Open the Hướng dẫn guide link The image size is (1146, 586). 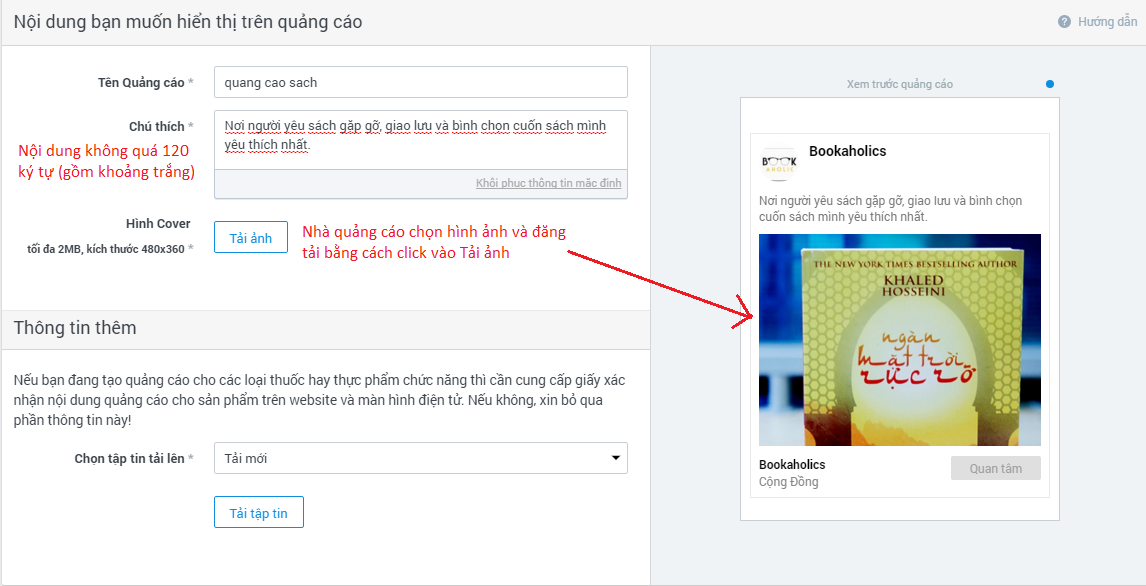pos(1107,22)
